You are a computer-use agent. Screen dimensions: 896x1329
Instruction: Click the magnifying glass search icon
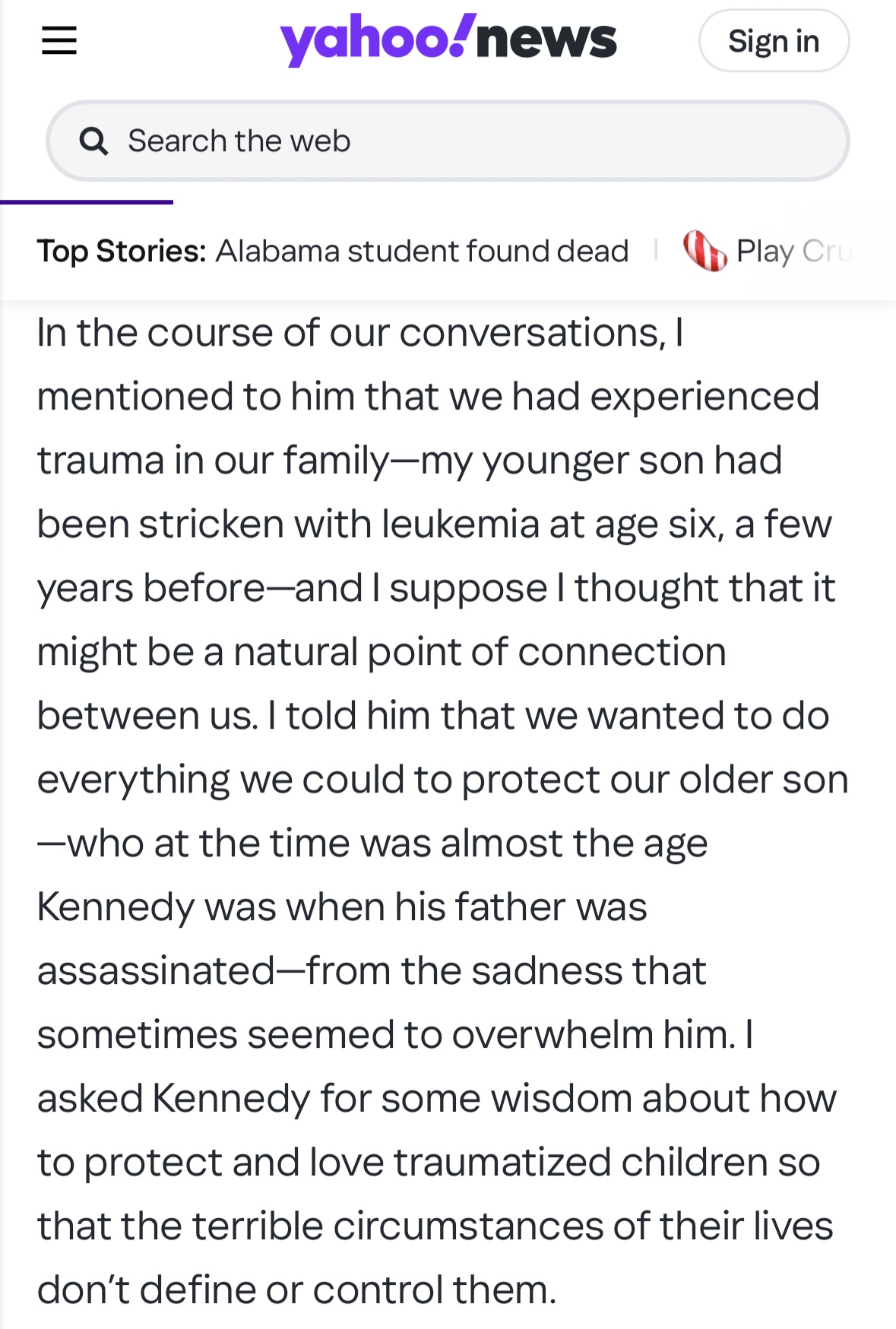[94, 141]
